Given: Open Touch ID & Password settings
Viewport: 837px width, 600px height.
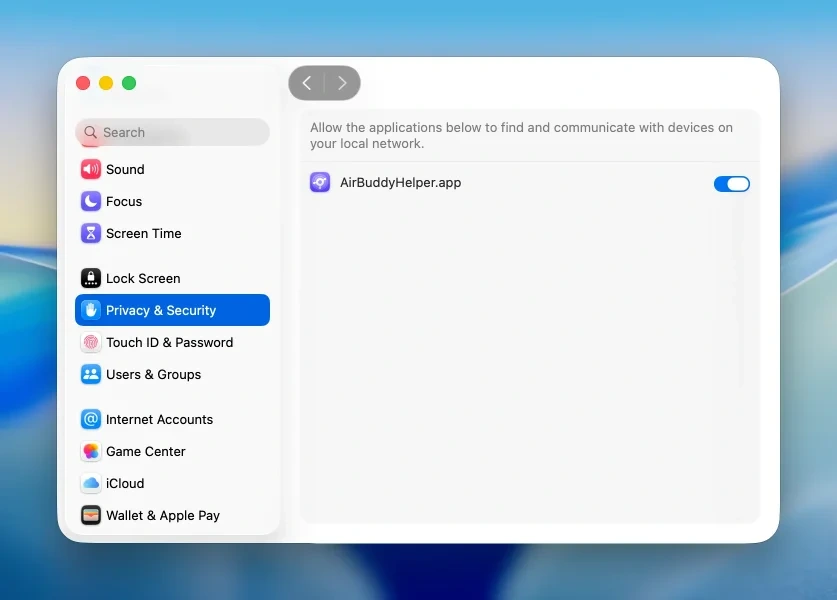Looking at the screenshot, I should pyautogui.click(x=172, y=342).
